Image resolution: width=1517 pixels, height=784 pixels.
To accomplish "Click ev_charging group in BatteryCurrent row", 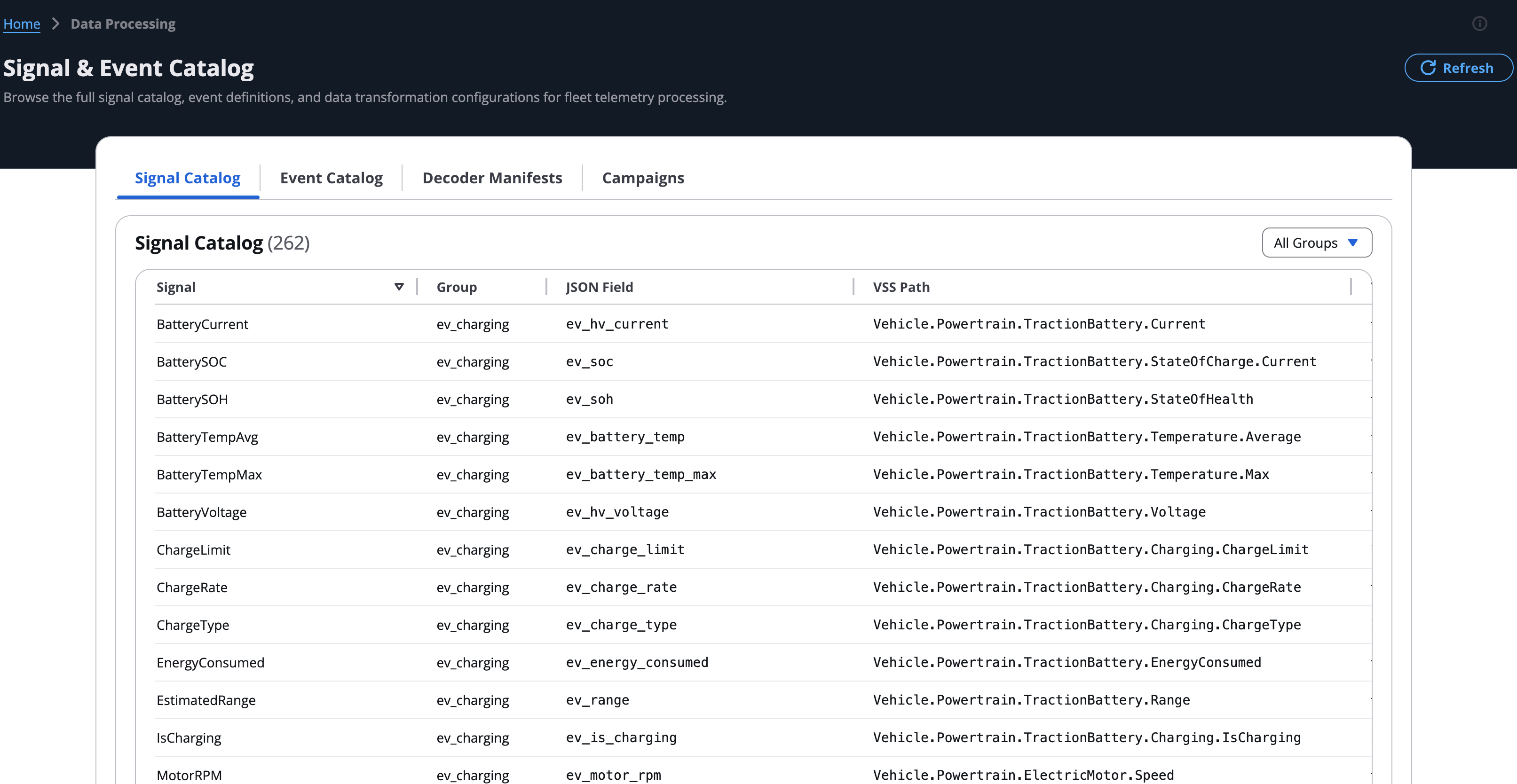I will (x=472, y=324).
